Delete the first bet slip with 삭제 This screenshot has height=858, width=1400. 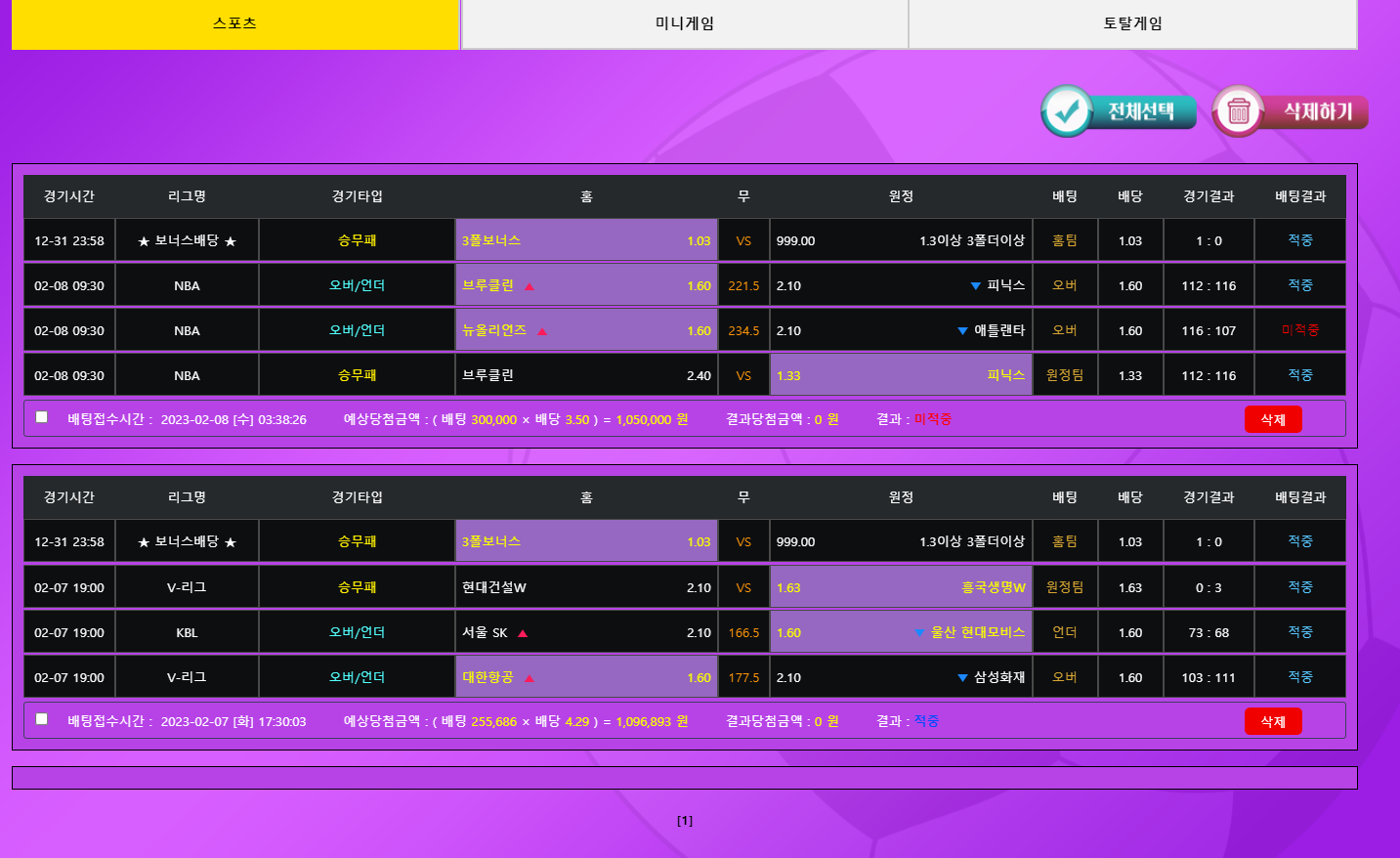coord(1272,419)
